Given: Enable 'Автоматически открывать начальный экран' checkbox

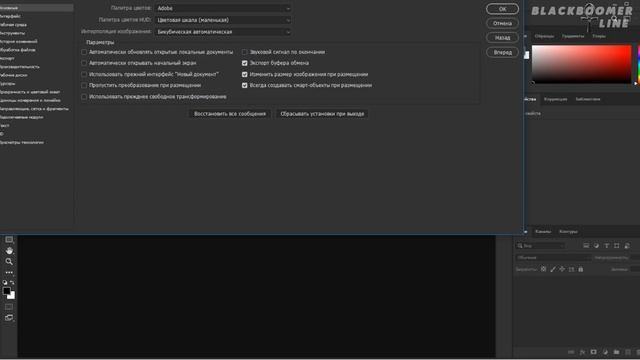Looking at the screenshot, I should (x=84, y=63).
